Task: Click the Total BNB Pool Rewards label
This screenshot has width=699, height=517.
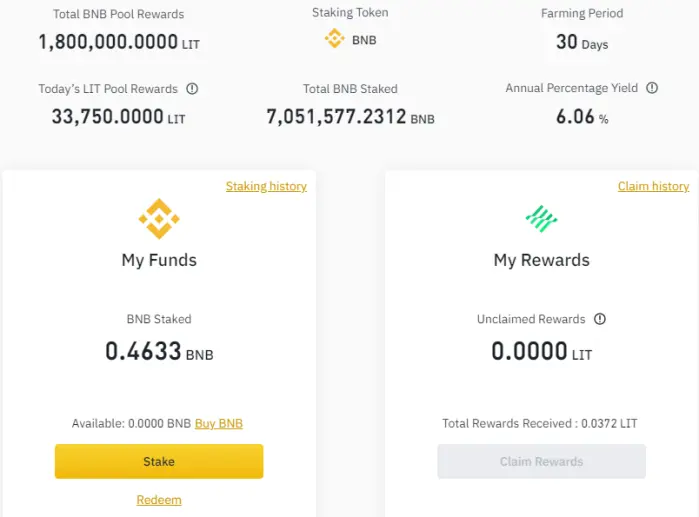Action: click(119, 14)
